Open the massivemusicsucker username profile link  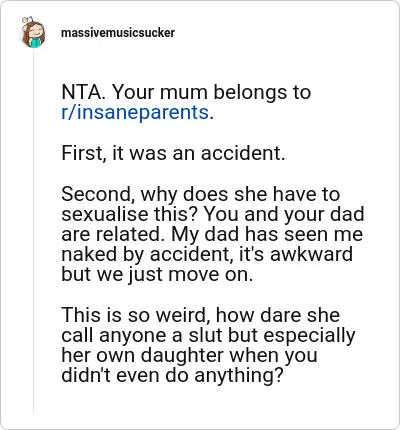pyautogui.click(x=118, y=33)
